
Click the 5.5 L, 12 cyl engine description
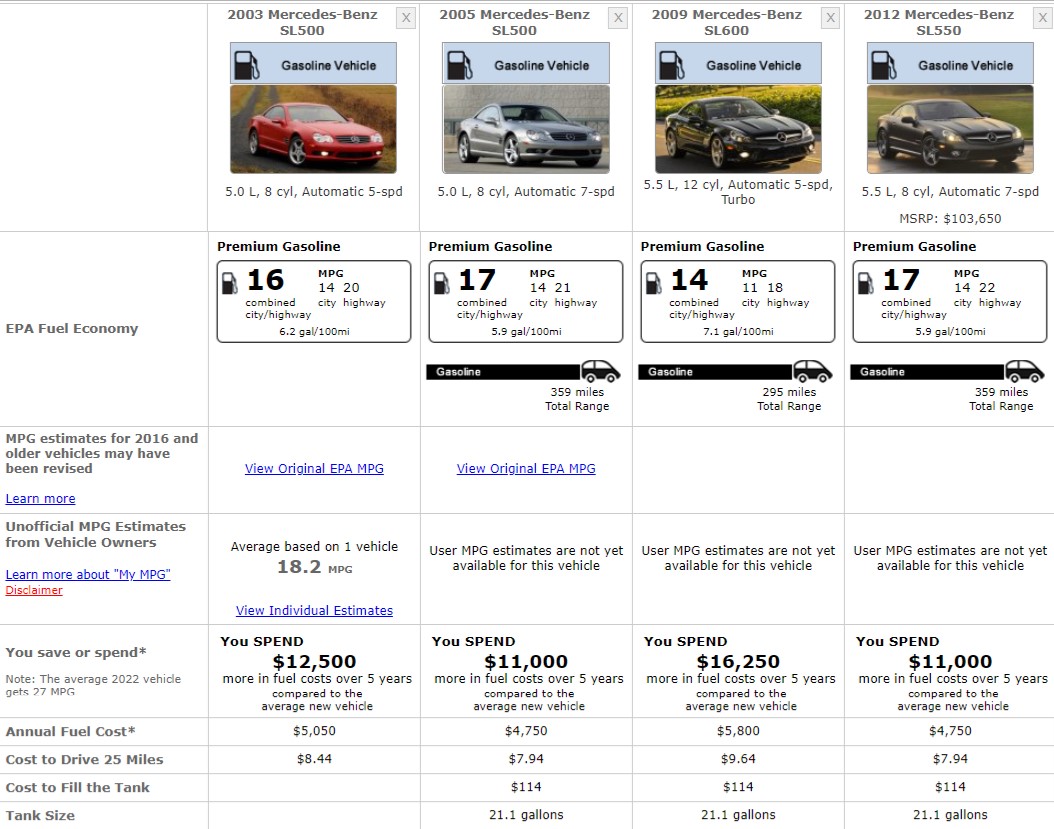click(738, 192)
